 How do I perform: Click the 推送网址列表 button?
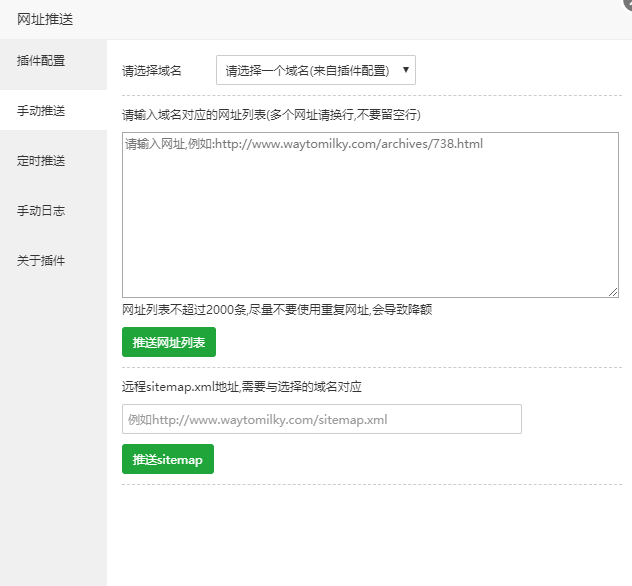pos(169,342)
